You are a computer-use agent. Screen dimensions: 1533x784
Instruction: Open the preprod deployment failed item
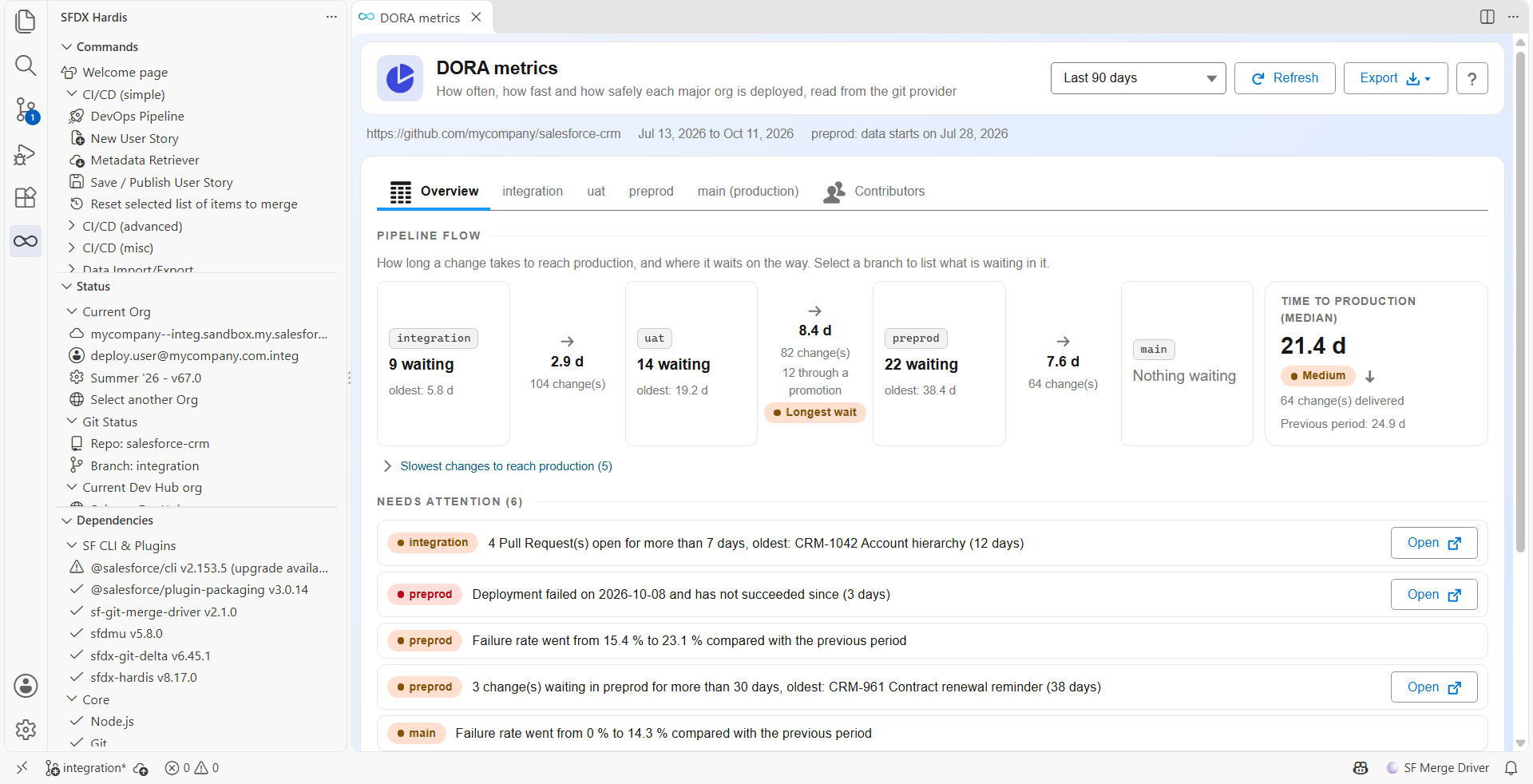click(1434, 595)
